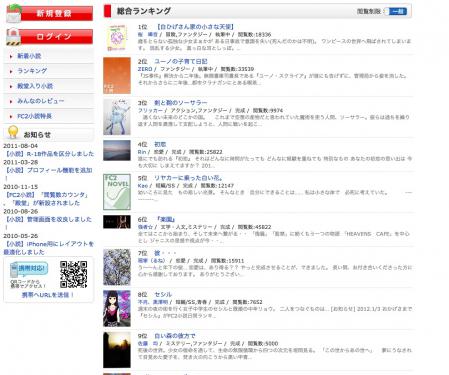449x375 pixels.
Task: Click the rank 4 sunset cover thumbnail
Action: pyautogui.click(x=117, y=150)
